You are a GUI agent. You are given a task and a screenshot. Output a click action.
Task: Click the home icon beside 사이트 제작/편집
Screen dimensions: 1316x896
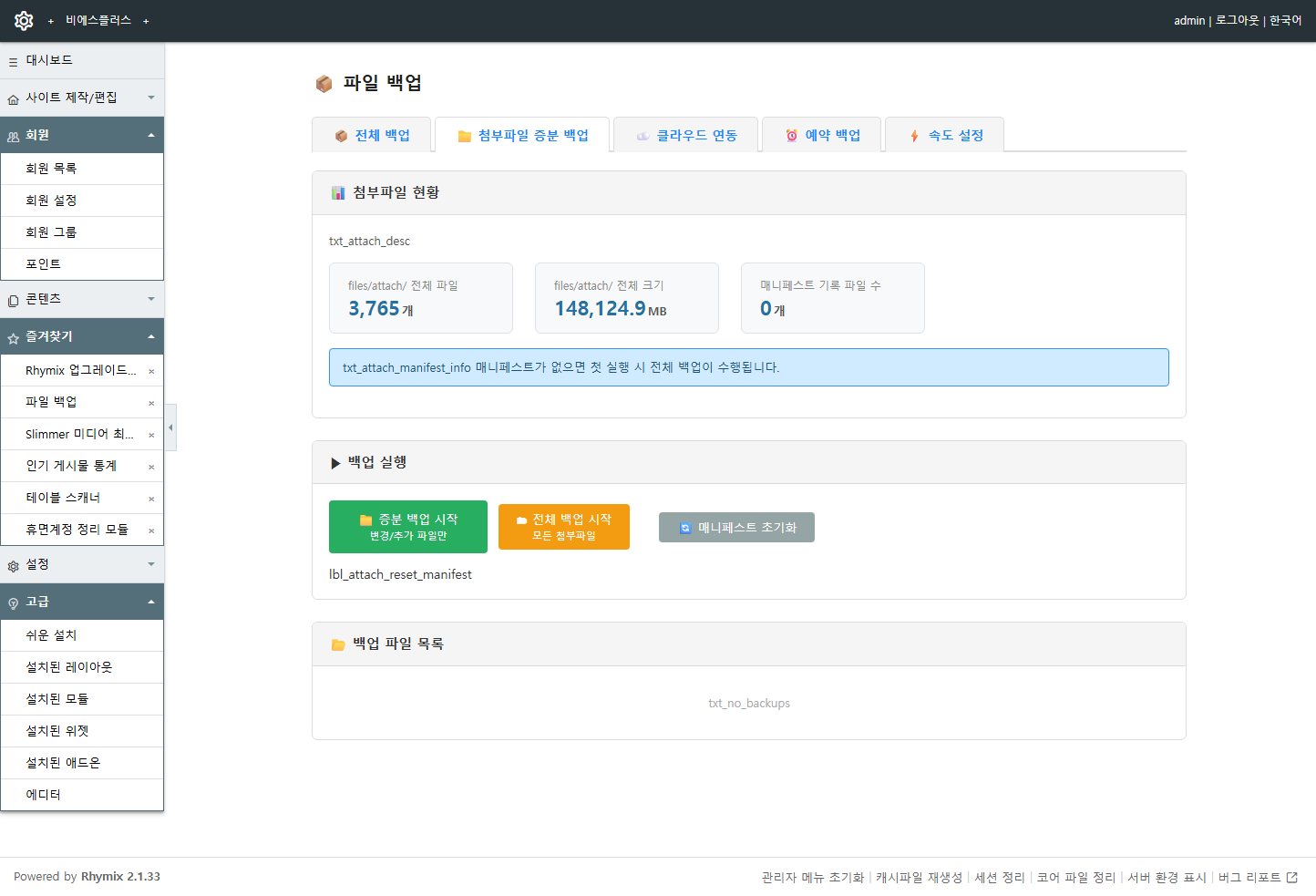[x=13, y=99]
